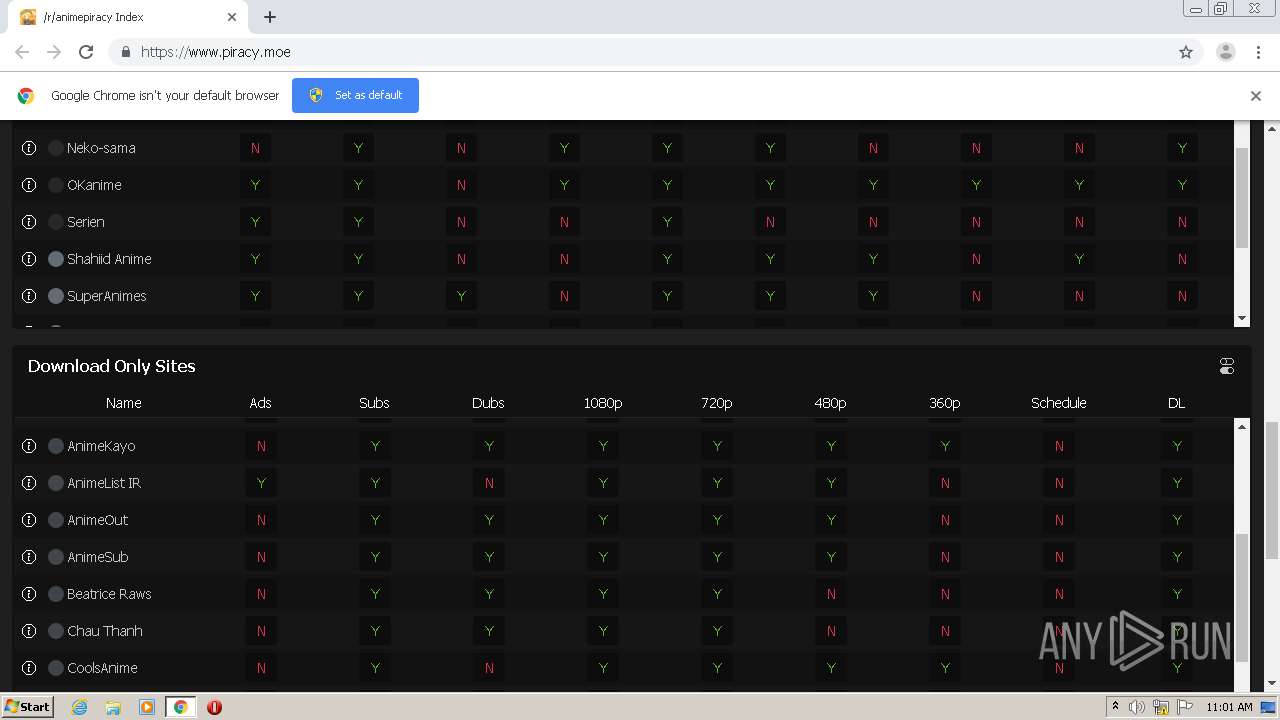Toggle Download Only Sites column settings
Viewport: 1280px width, 720px height.
tap(1227, 366)
